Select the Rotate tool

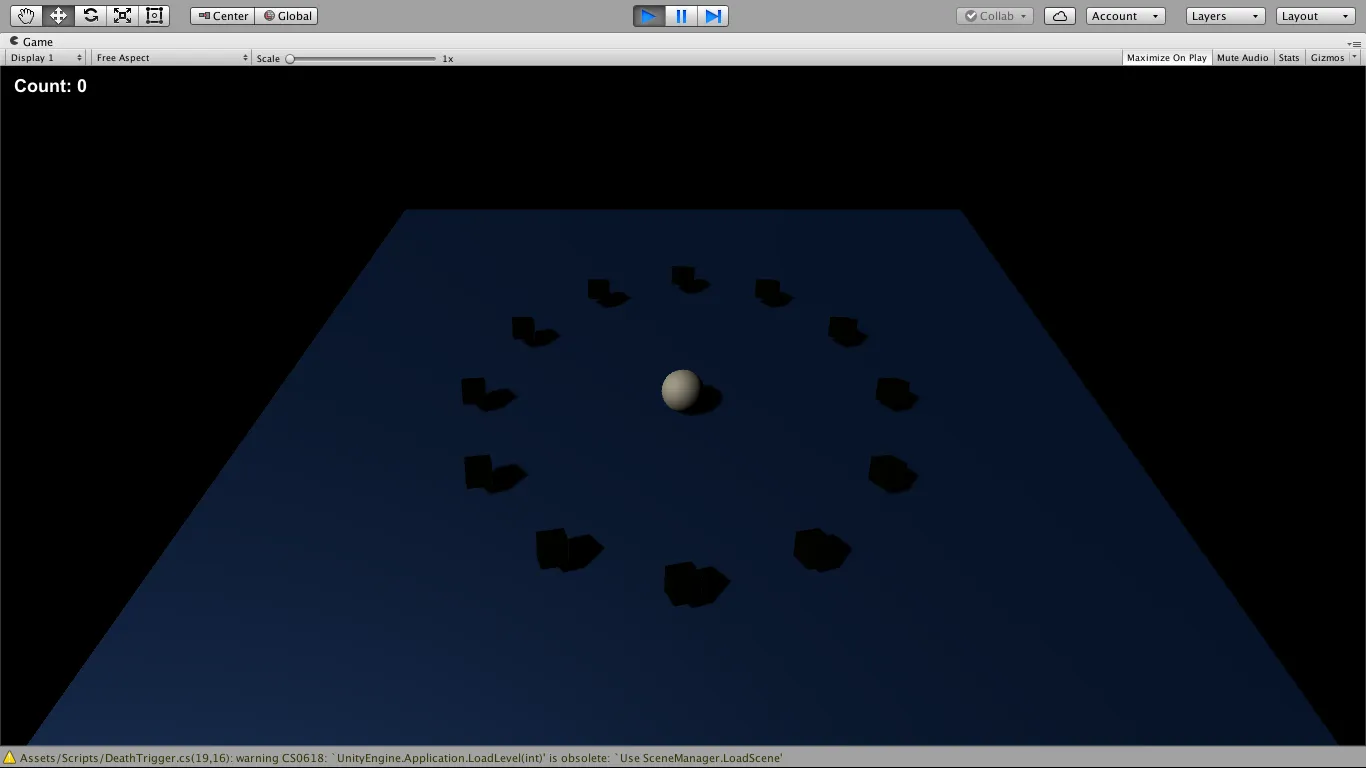tap(90, 16)
